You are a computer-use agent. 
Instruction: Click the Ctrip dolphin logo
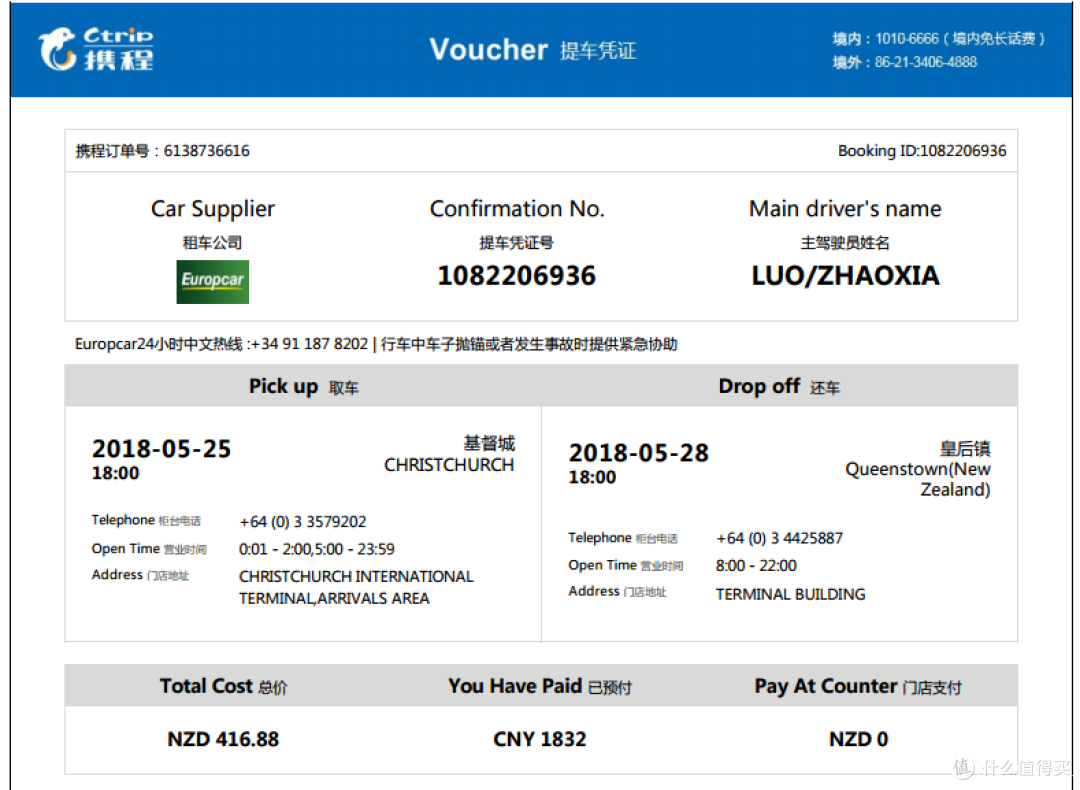(x=96, y=50)
